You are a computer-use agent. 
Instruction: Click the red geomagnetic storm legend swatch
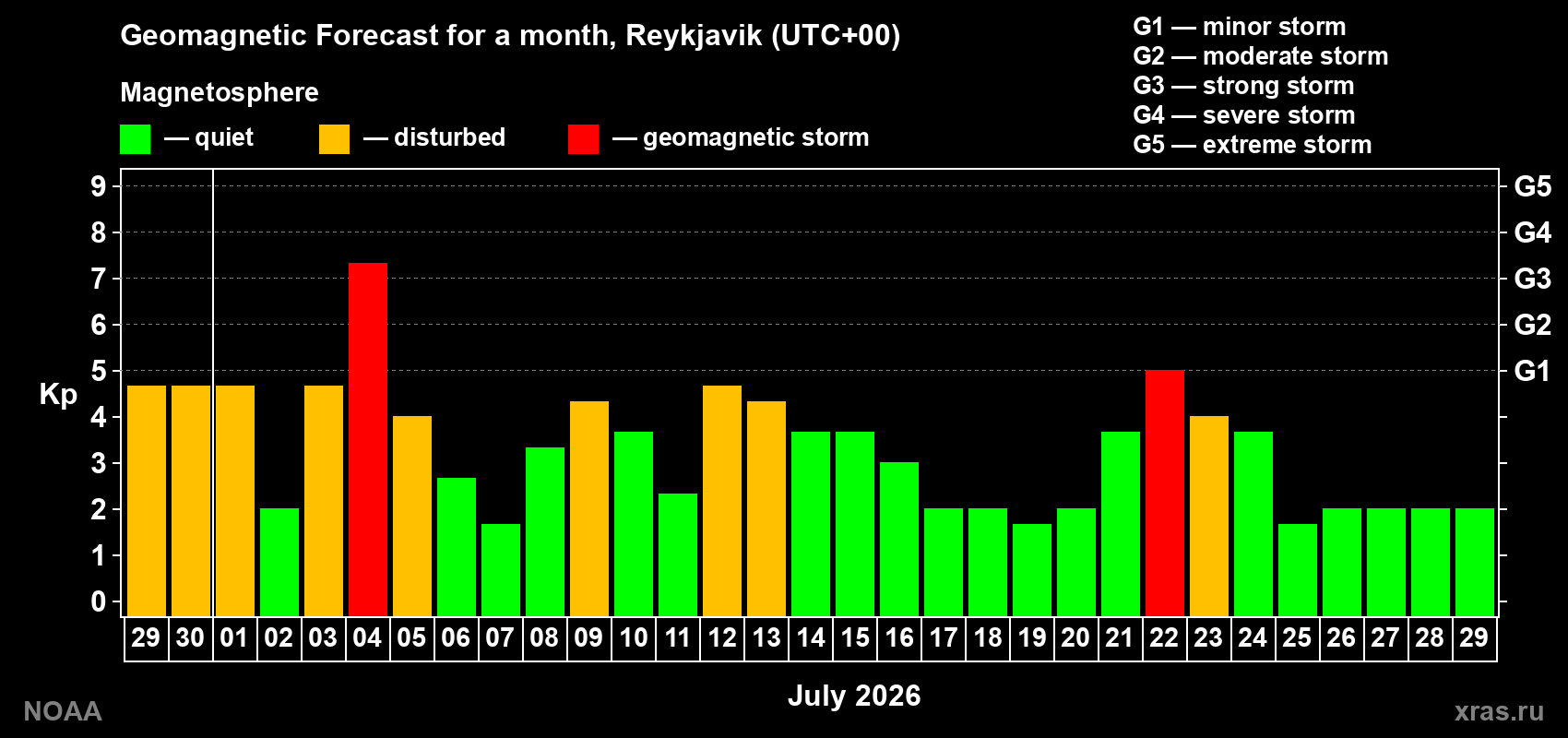[583, 139]
